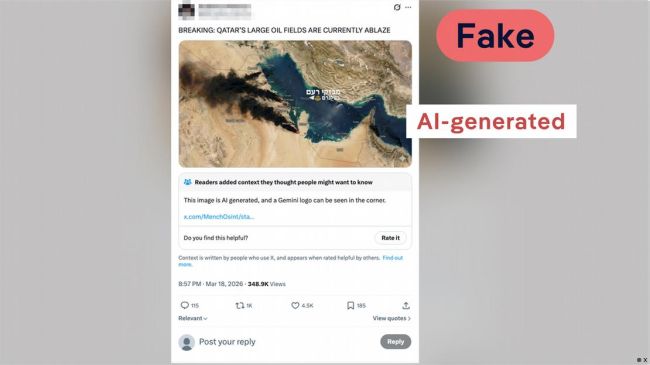Like the post with the heart icon
The image size is (650, 365).
[295, 306]
